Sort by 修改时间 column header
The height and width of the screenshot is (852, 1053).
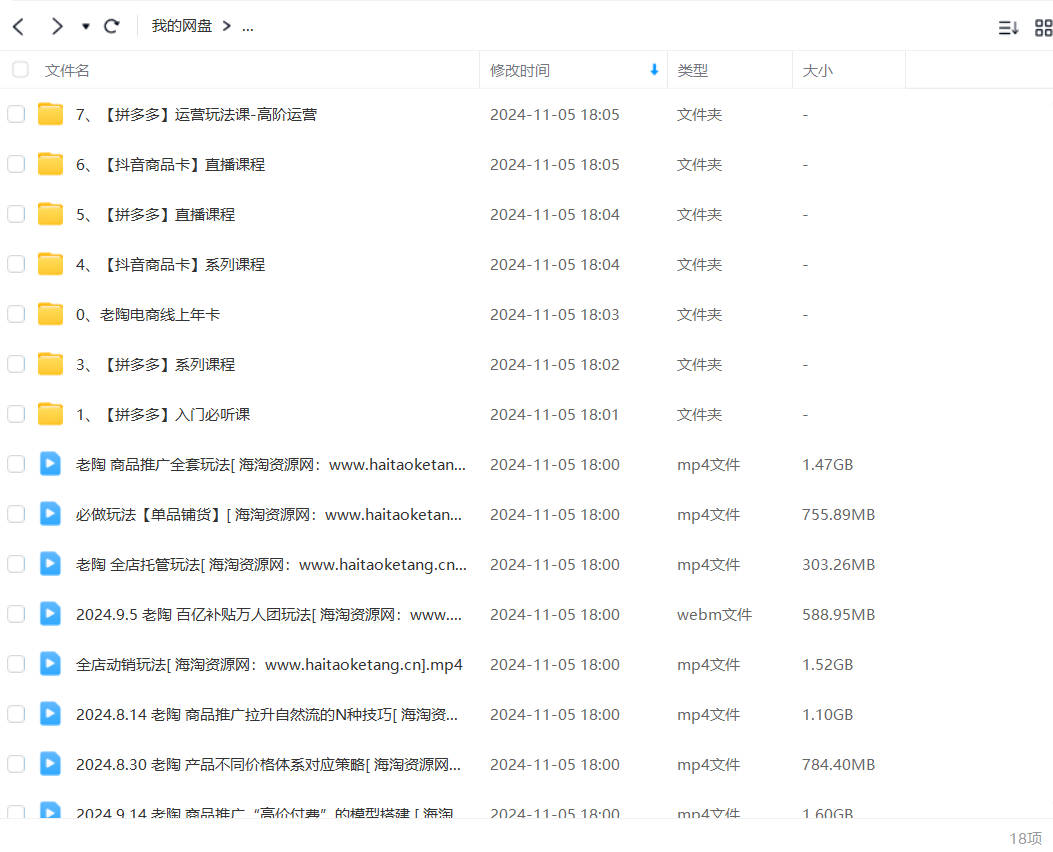point(520,70)
